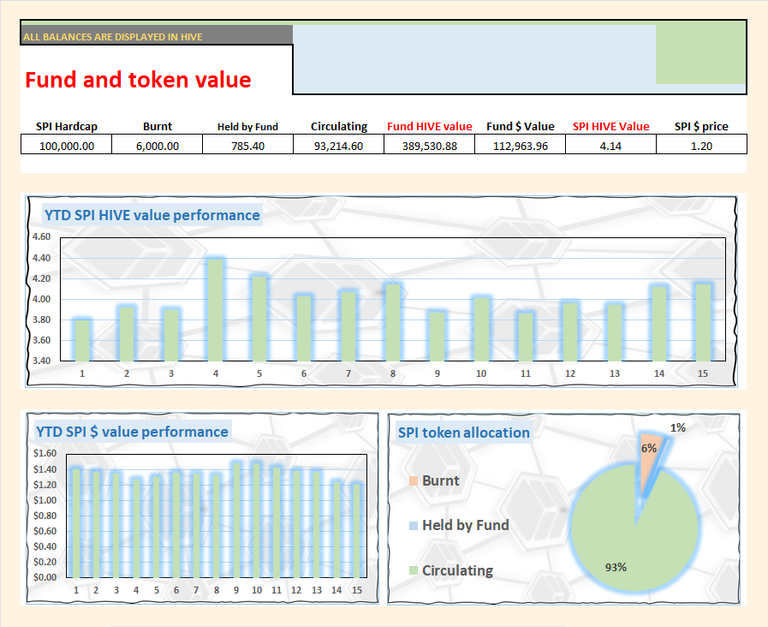Click the SPI Hardcap column header

[67, 126]
